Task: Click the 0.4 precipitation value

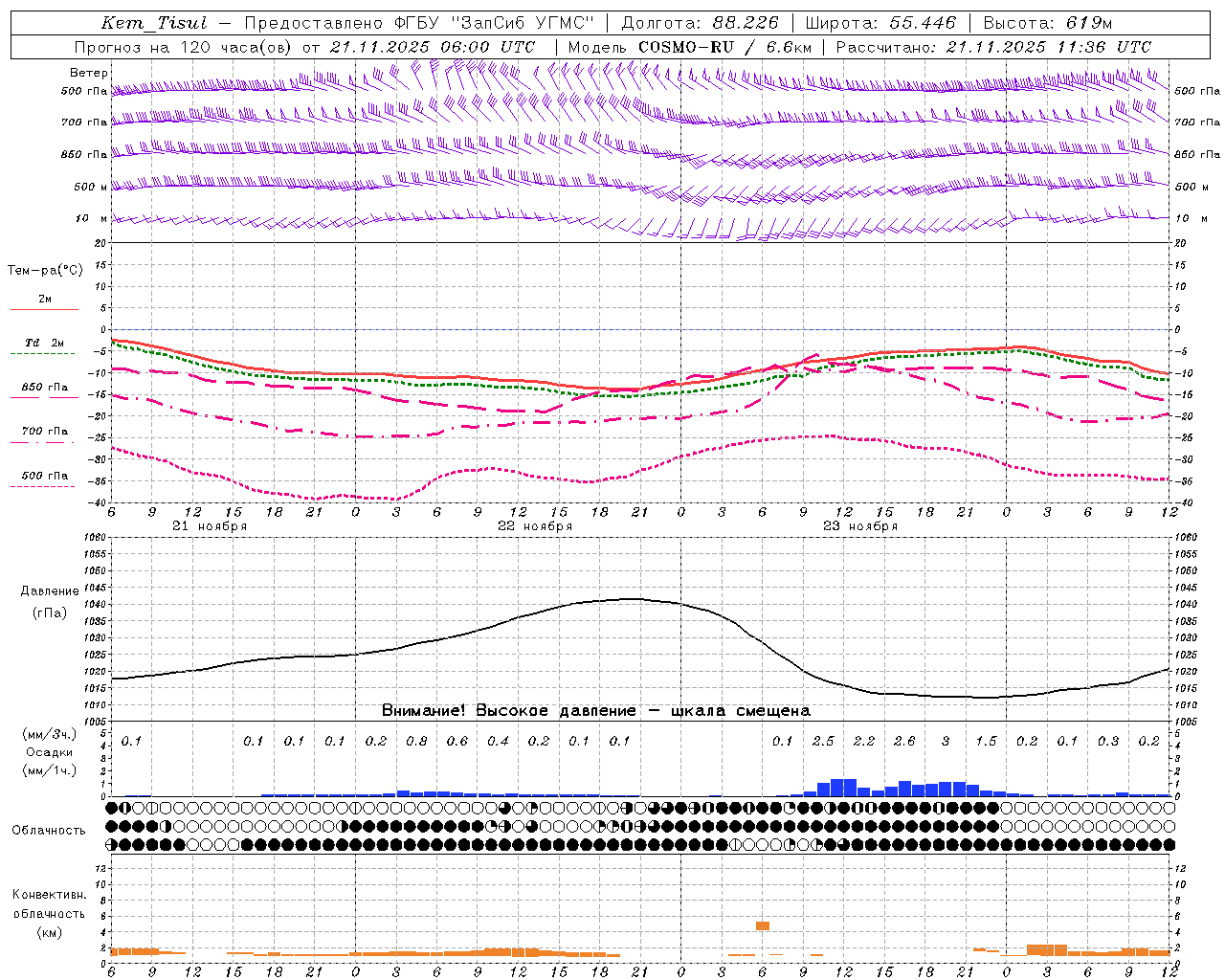Action: click(498, 741)
